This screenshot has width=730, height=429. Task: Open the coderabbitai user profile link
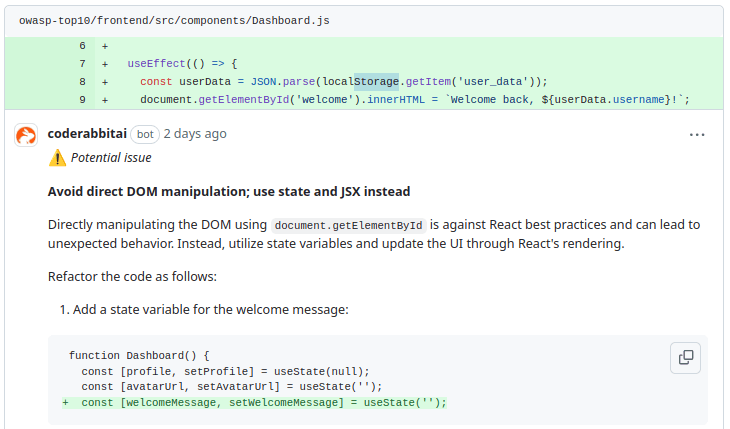[x=88, y=134]
